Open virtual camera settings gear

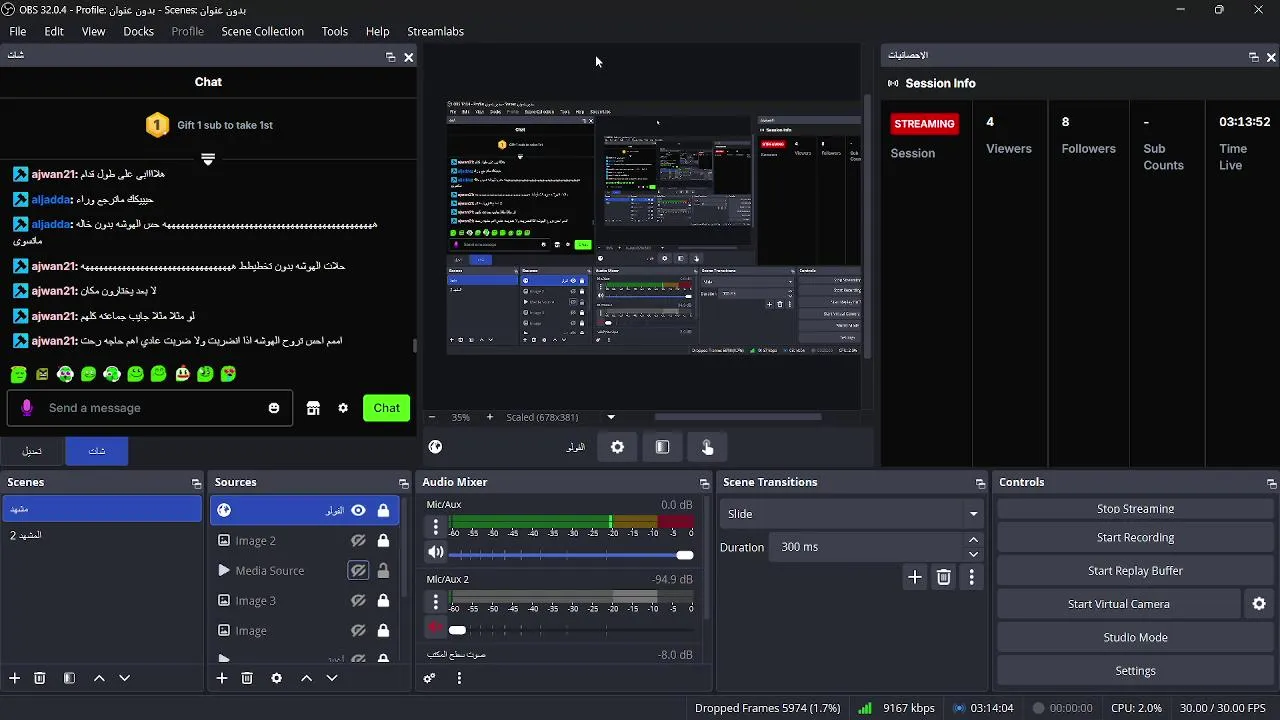pos(1259,604)
